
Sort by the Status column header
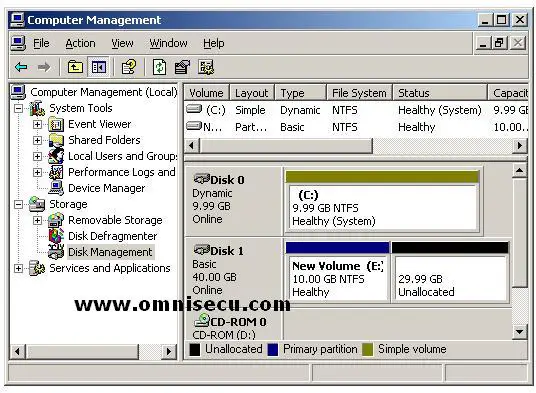click(x=440, y=93)
